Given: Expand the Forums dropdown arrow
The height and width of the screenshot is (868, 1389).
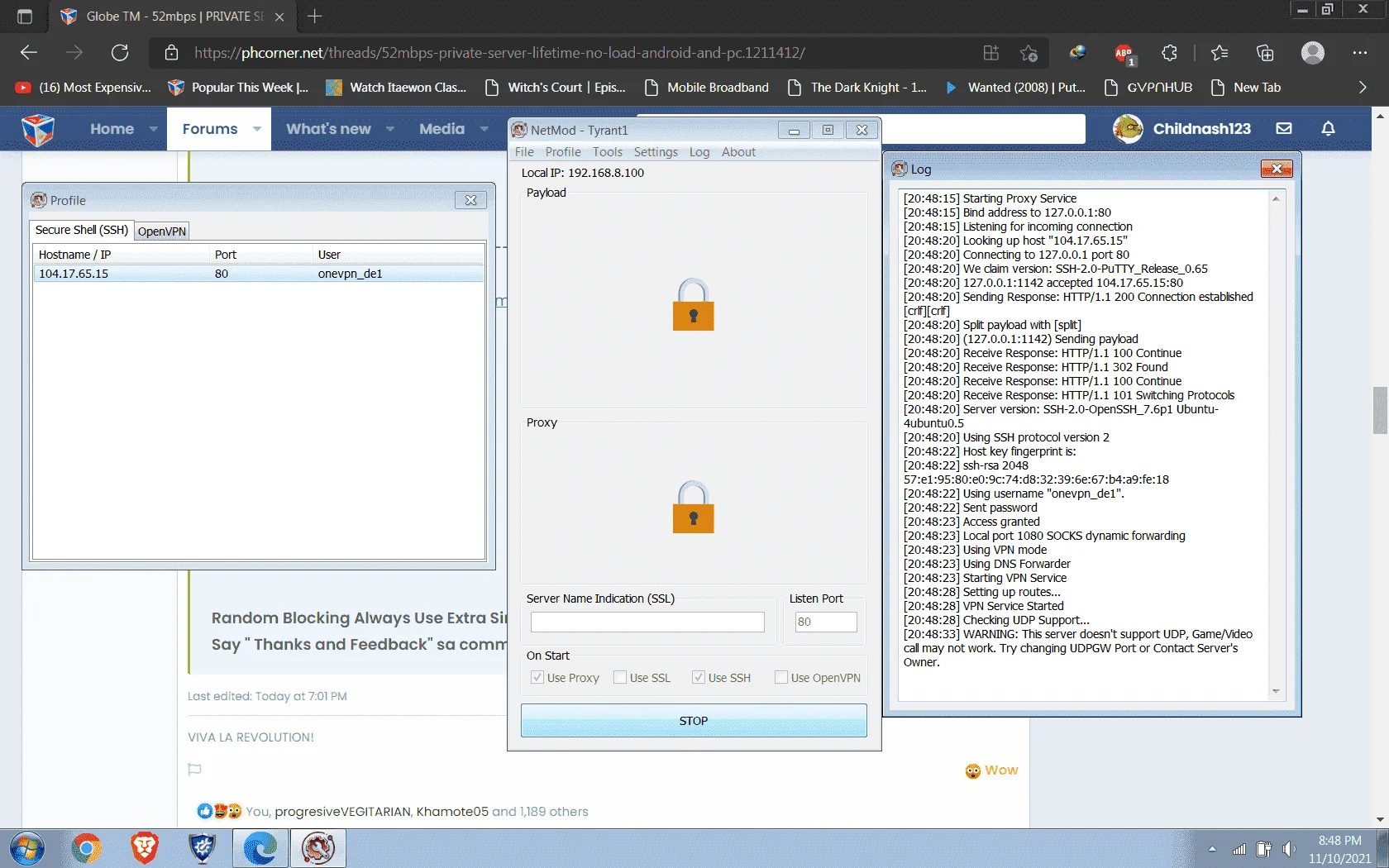Looking at the screenshot, I should [x=257, y=129].
